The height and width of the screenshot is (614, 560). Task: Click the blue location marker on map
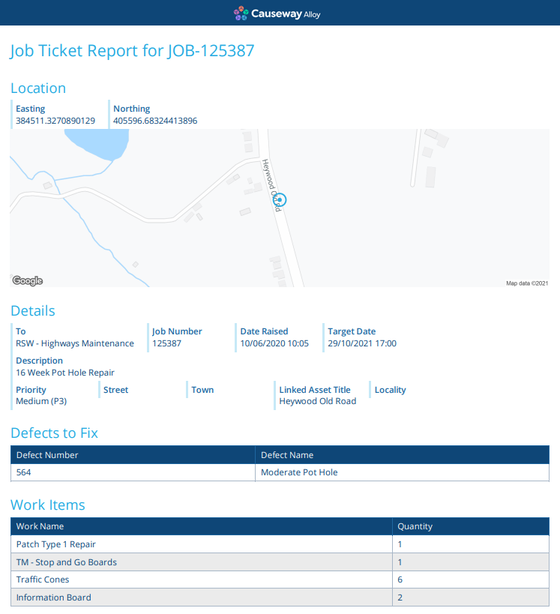coord(280,200)
